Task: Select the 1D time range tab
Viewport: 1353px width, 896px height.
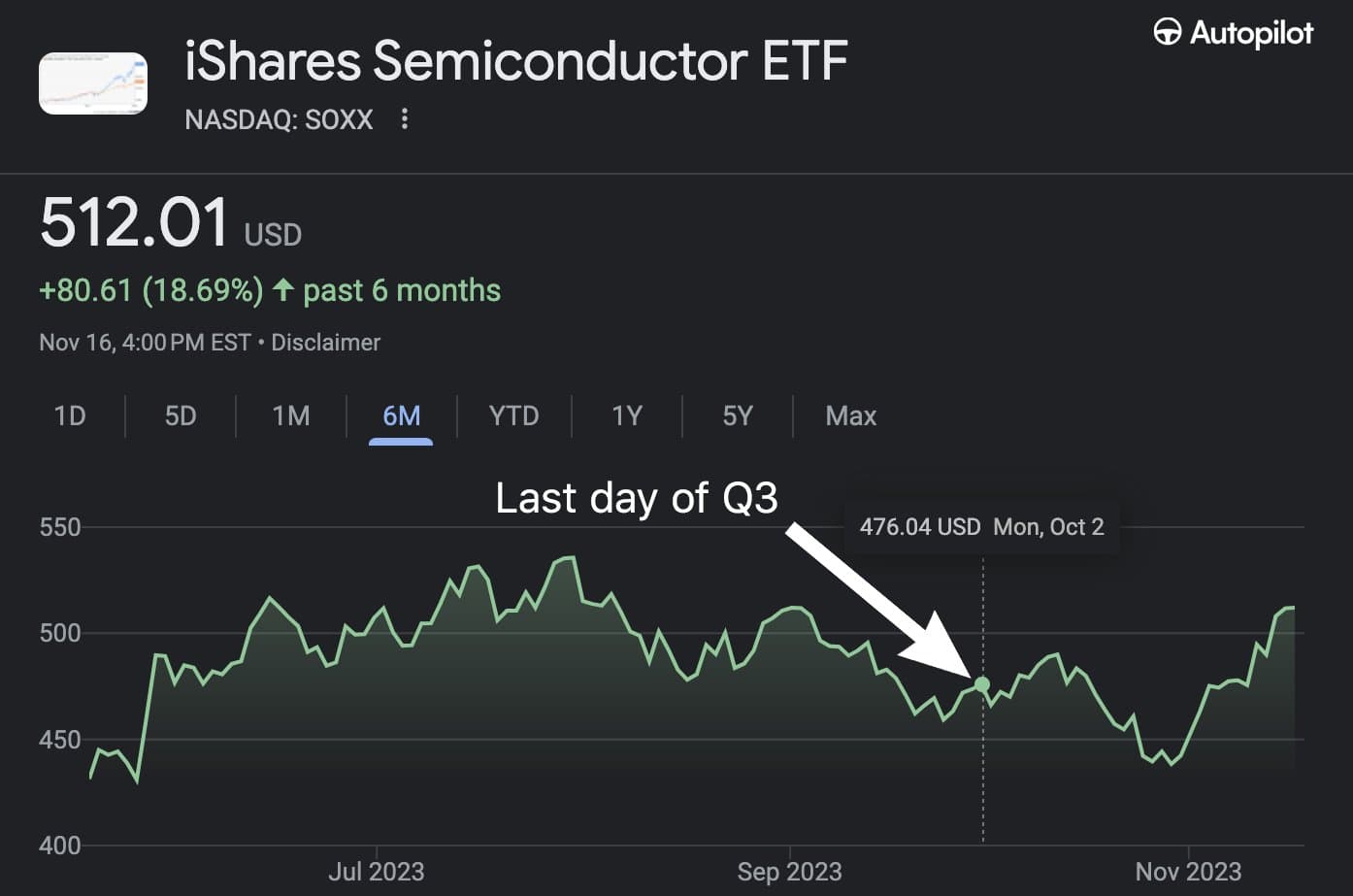Action: pyautogui.click(x=70, y=416)
